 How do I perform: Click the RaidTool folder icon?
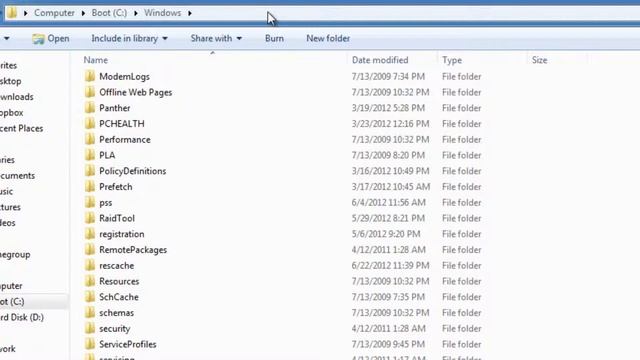click(x=90, y=218)
